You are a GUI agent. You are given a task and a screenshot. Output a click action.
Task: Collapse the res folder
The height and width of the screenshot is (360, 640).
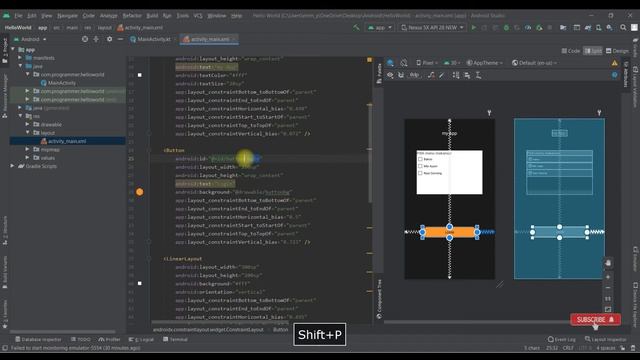20,116
